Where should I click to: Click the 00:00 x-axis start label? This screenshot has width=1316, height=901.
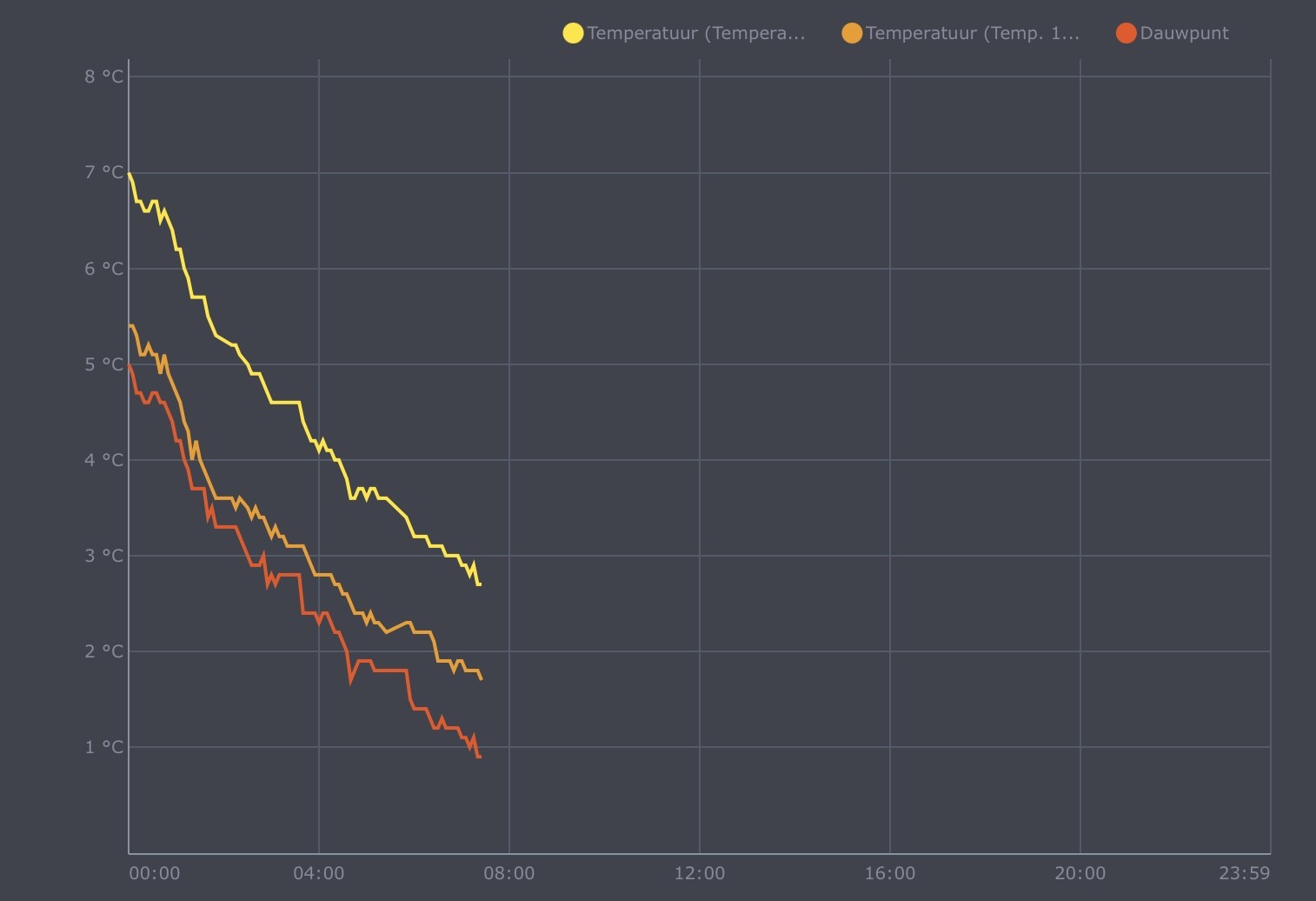tap(155, 873)
